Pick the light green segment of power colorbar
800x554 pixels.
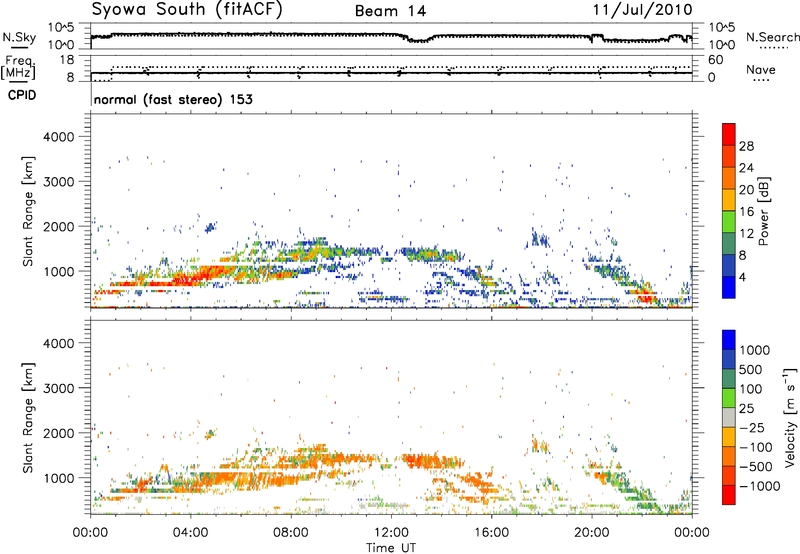[x=729, y=222]
